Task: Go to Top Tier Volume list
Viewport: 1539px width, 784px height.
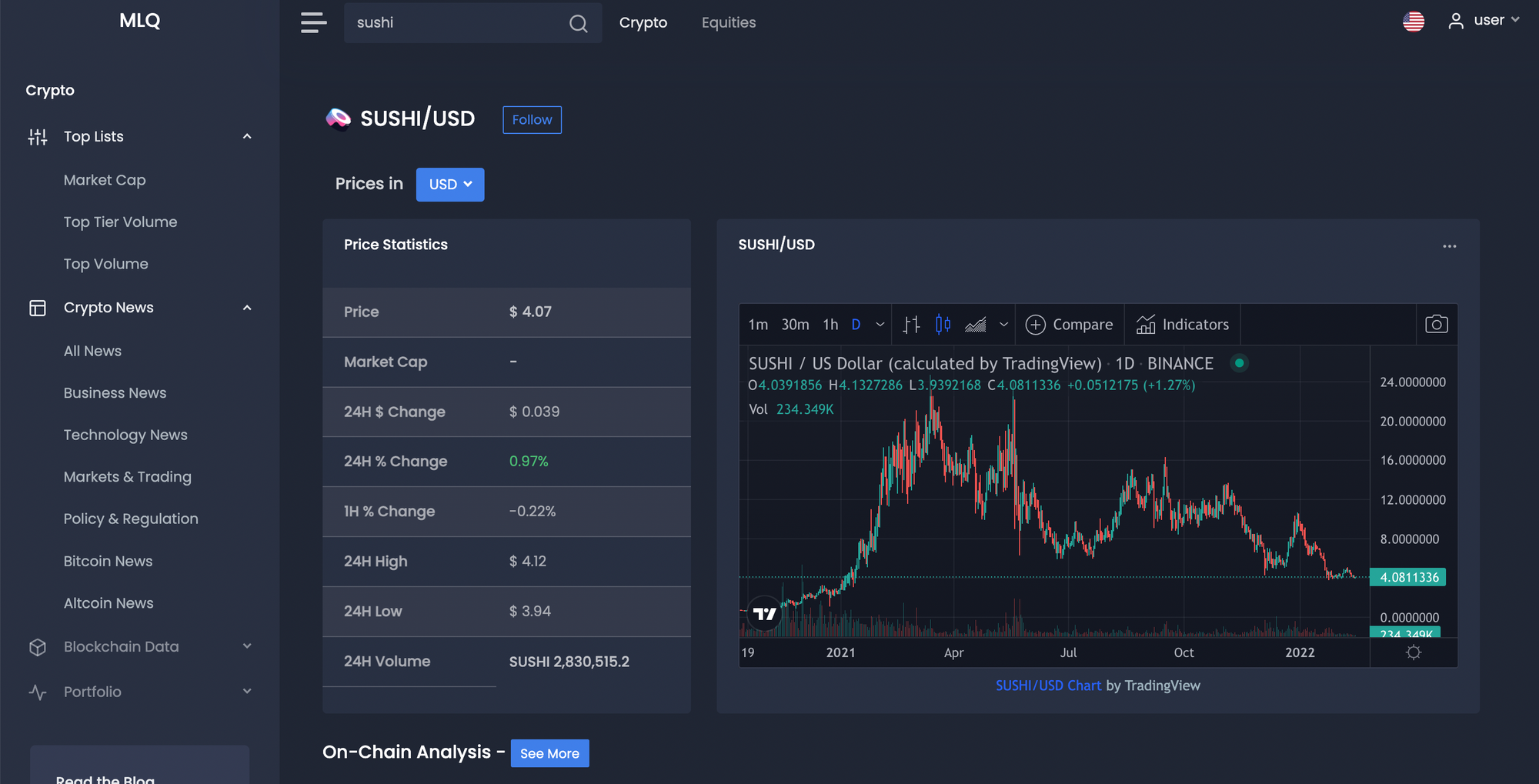Action: [120, 222]
